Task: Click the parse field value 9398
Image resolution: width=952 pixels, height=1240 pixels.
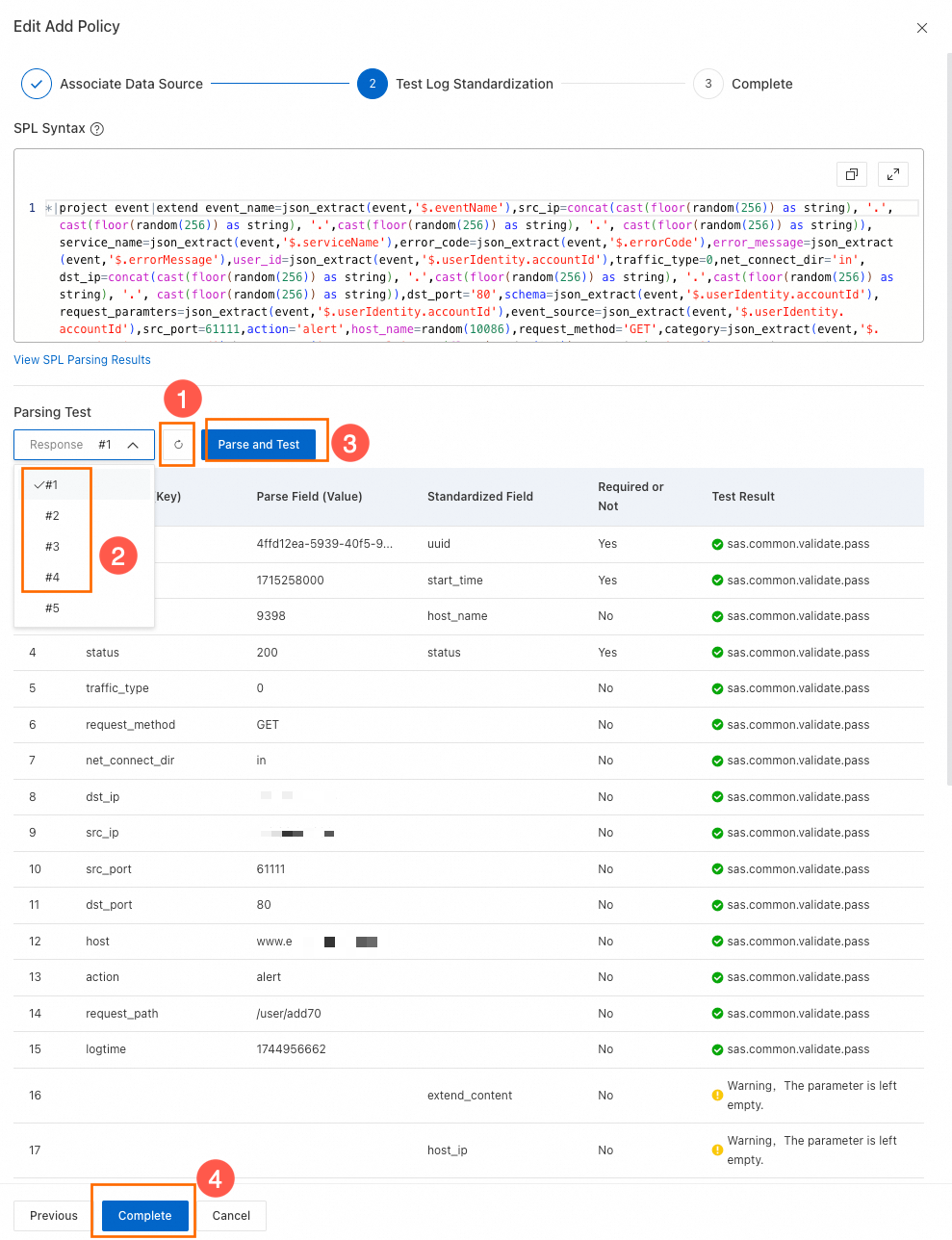Action: (x=270, y=616)
